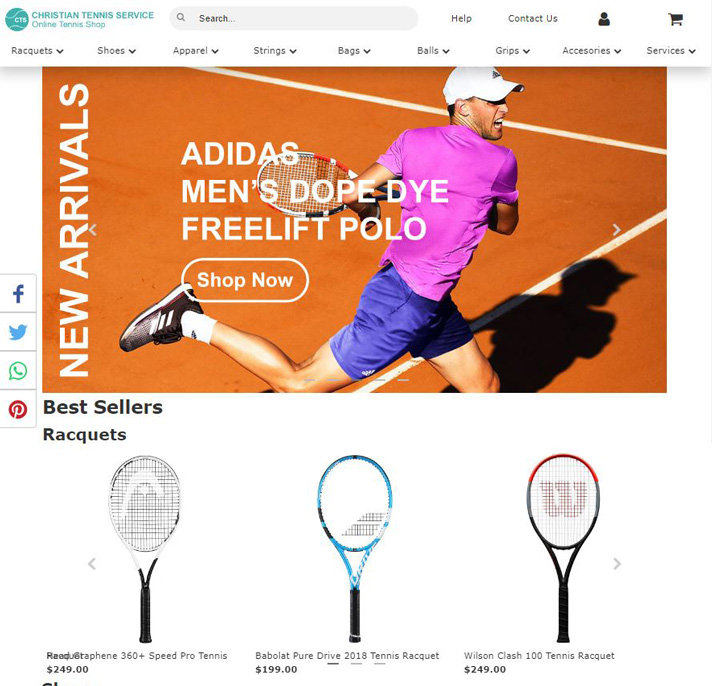Expand the Shoes dropdown menu
This screenshot has height=686, width=712.
pos(116,51)
